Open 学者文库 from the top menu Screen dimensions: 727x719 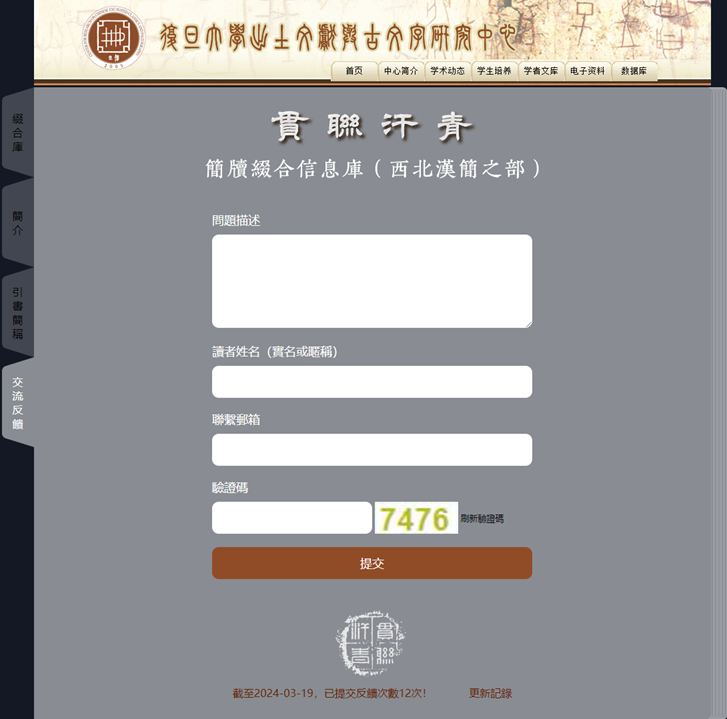click(541, 71)
